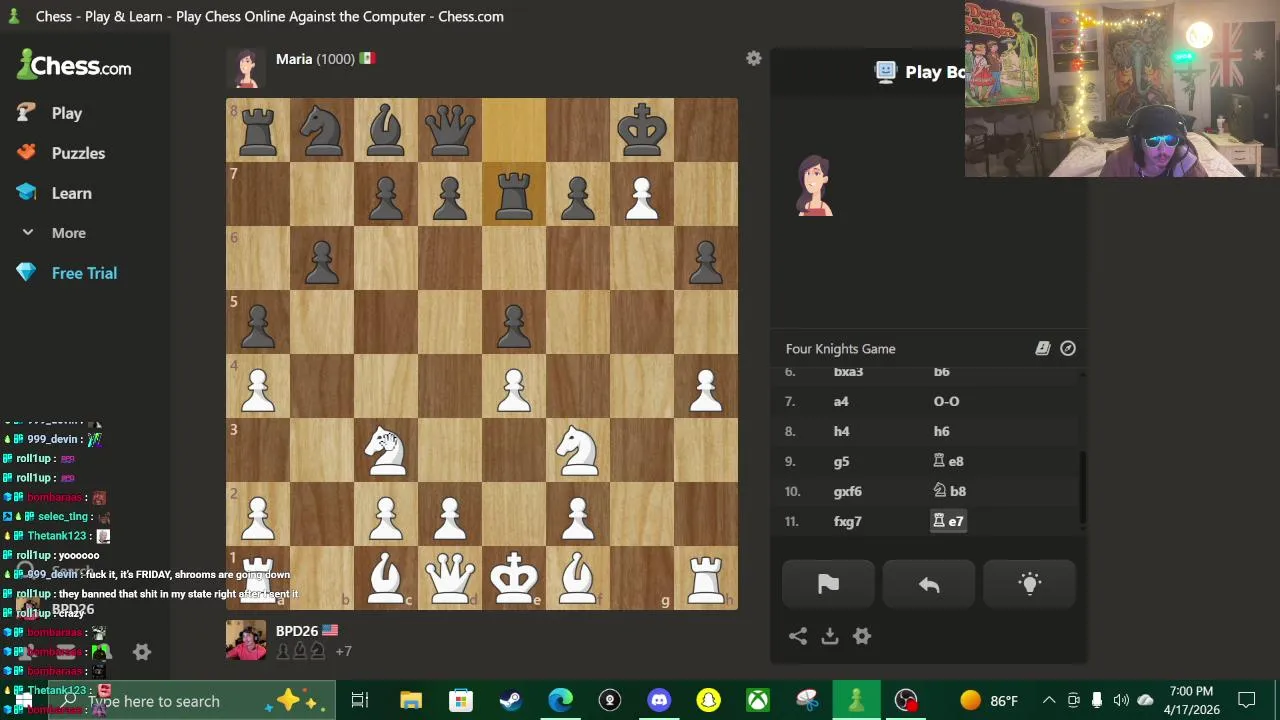Take back the last move with undo arrow
The height and width of the screenshot is (720, 1280).
click(x=929, y=585)
